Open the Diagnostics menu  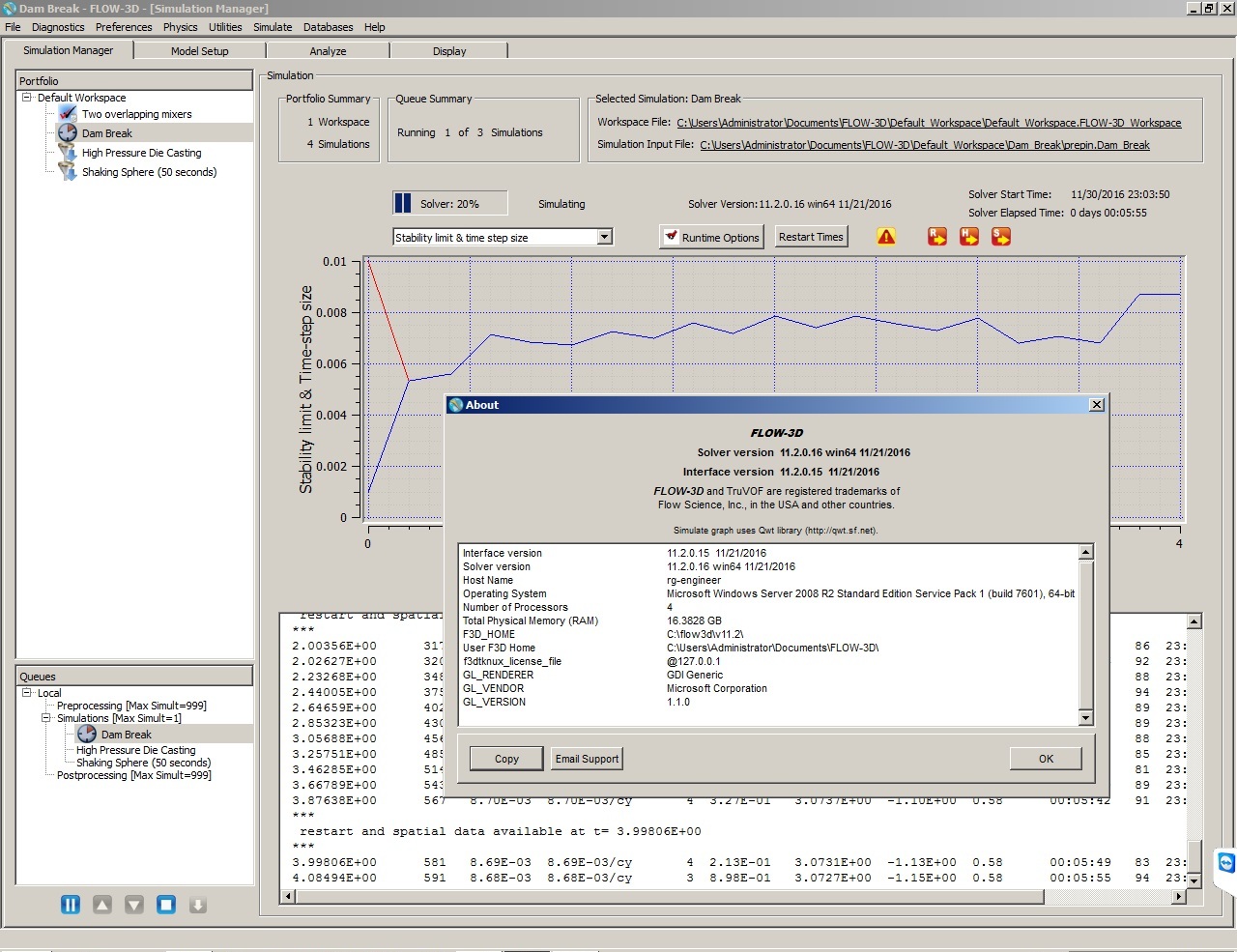(58, 27)
